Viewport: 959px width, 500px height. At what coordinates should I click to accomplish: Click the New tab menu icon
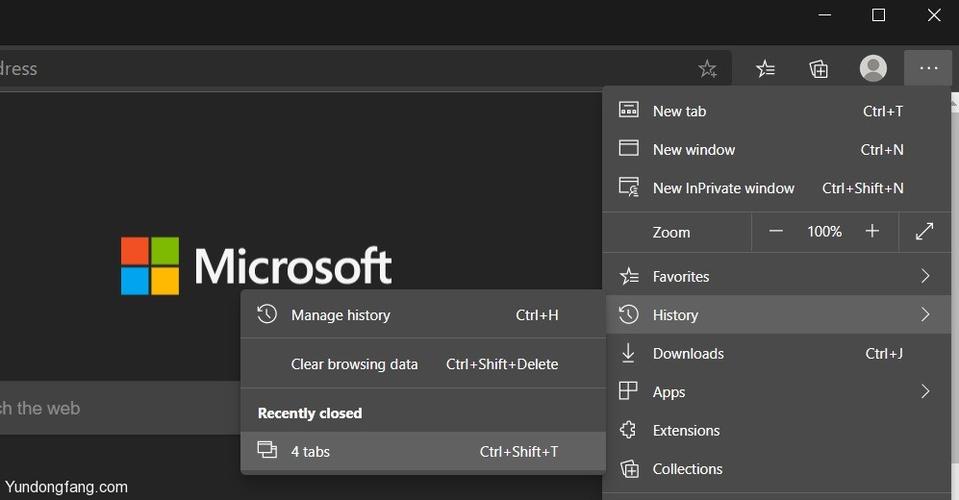tap(629, 111)
